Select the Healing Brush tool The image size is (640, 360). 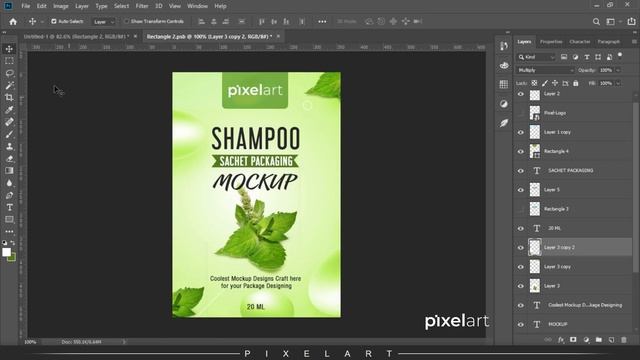pyautogui.click(x=9, y=122)
